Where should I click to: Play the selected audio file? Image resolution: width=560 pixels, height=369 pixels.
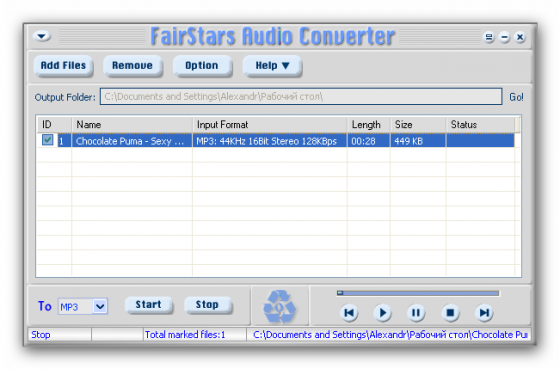(x=382, y=313)
